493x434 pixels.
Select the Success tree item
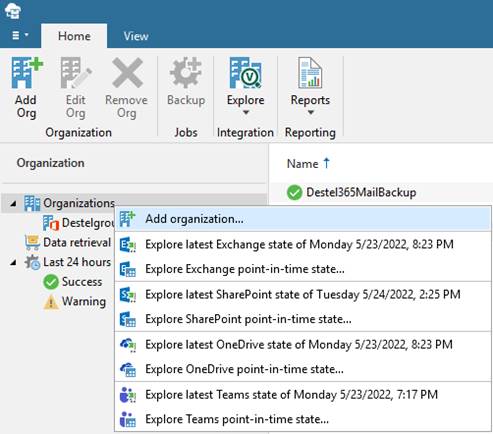coord(82,282)
